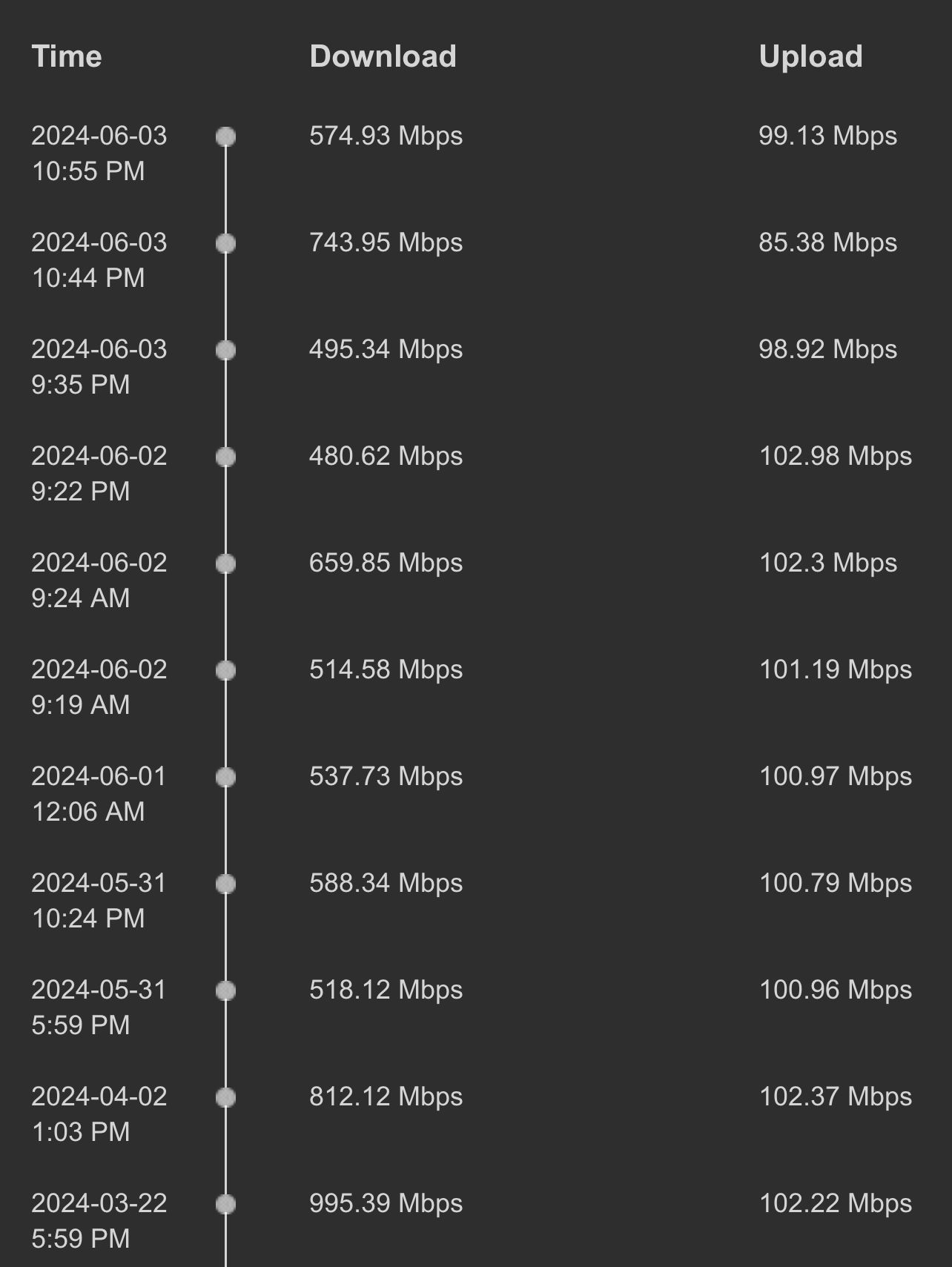Select the timeline marker beside 588.34 Mbps
Viewport: 952px width, 1267px height.
tap(225, 884)
